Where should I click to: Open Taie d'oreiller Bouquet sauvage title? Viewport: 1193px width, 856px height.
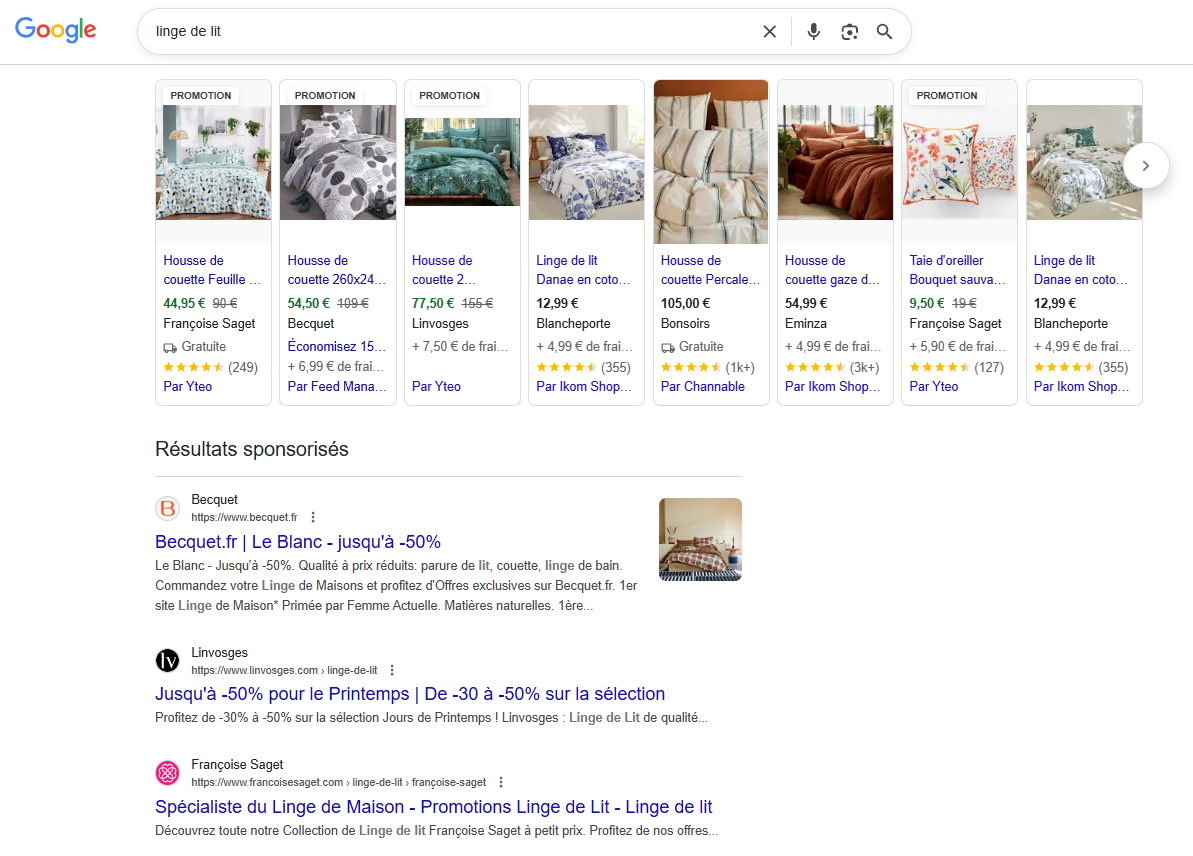point(957,270)
